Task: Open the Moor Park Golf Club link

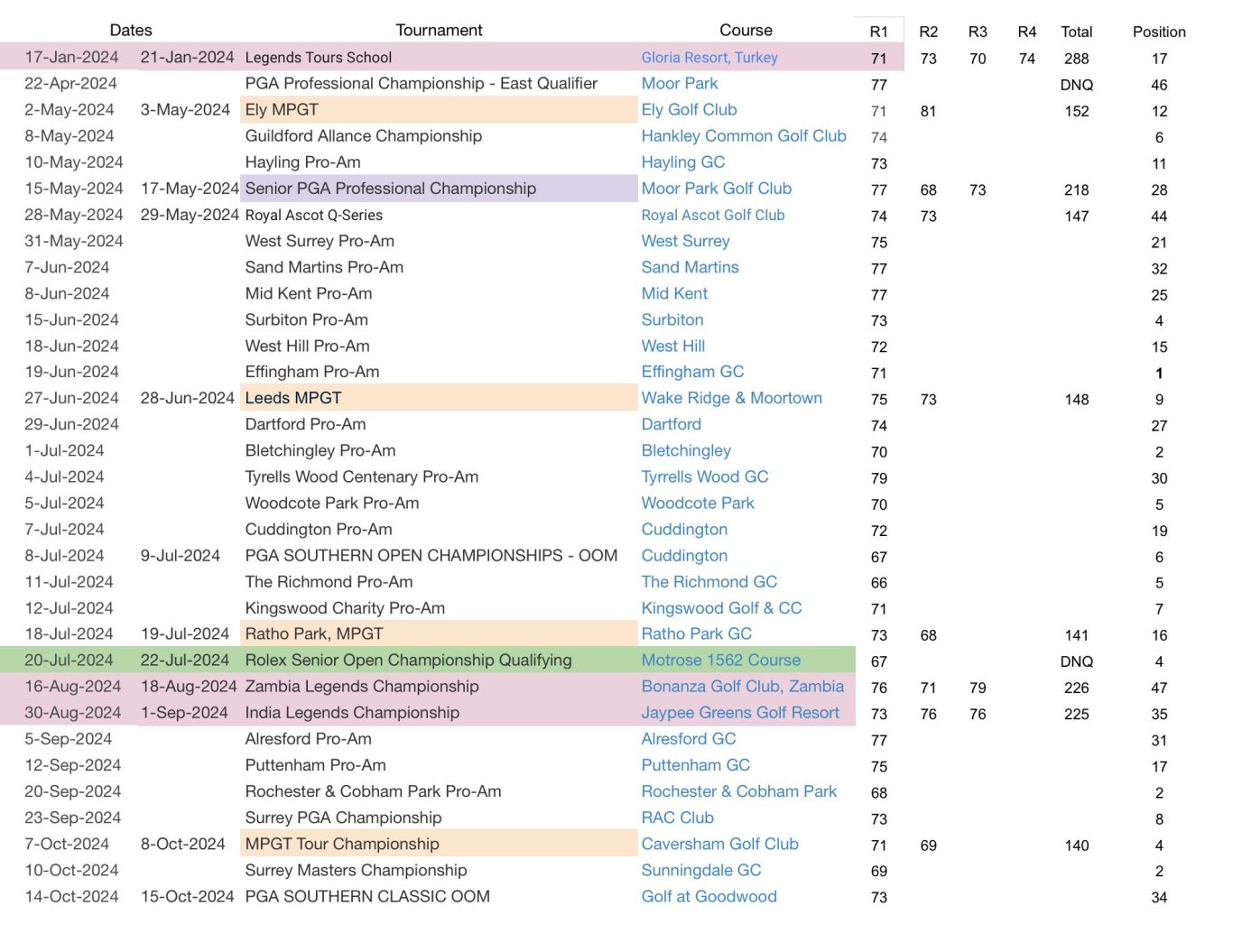Action: 717,189
